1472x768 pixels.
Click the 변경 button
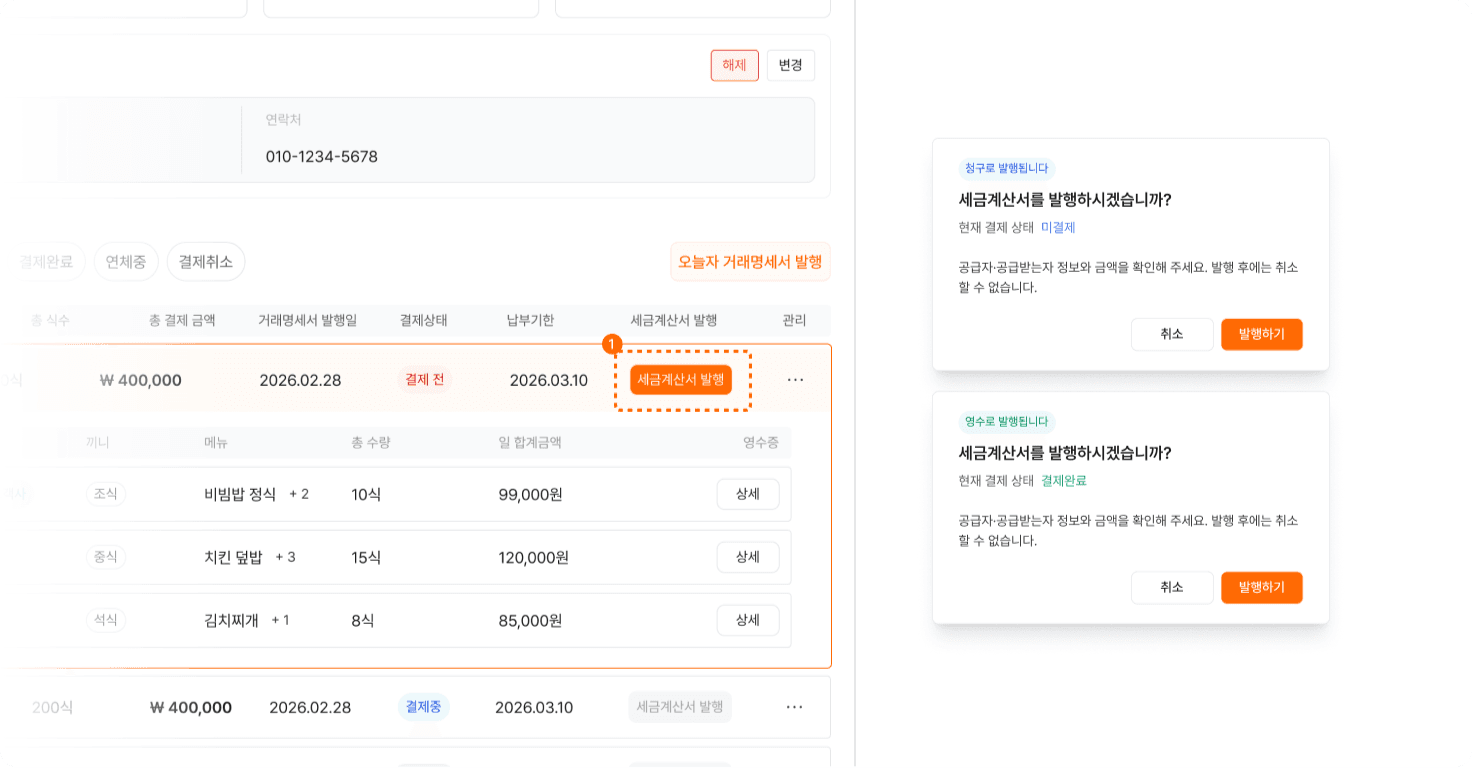[791, 65]
